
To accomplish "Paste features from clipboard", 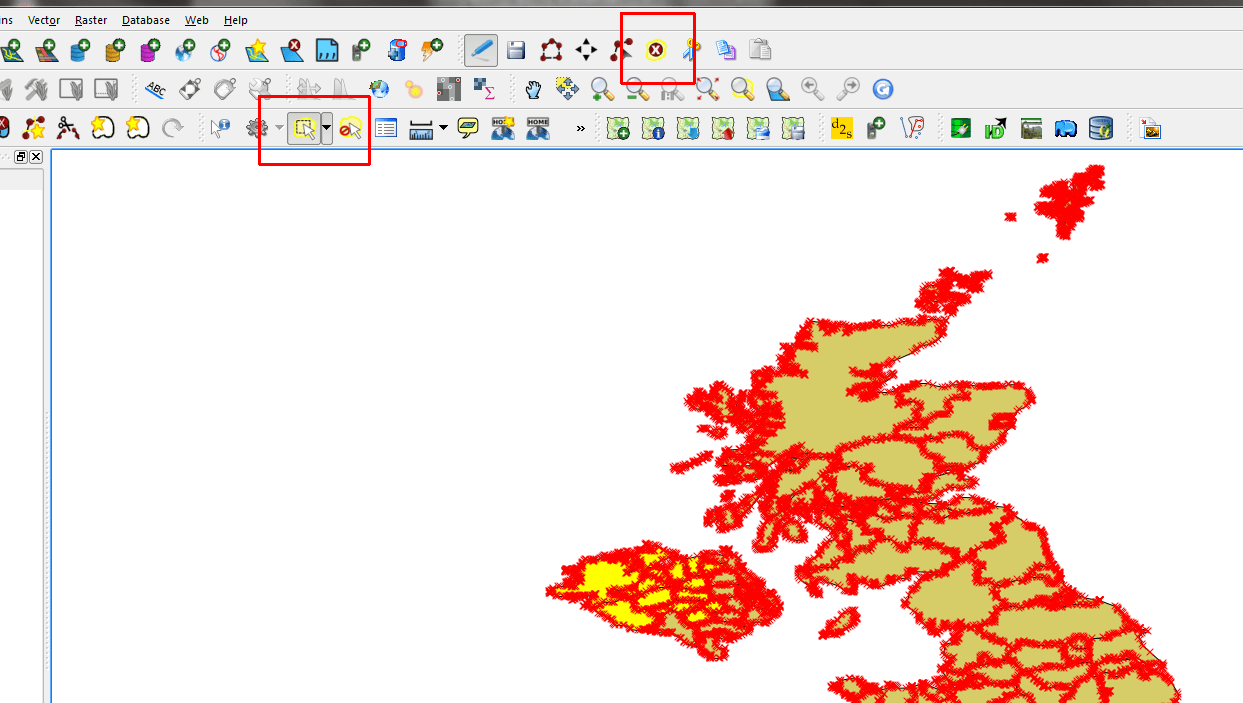I will [761, 49].
